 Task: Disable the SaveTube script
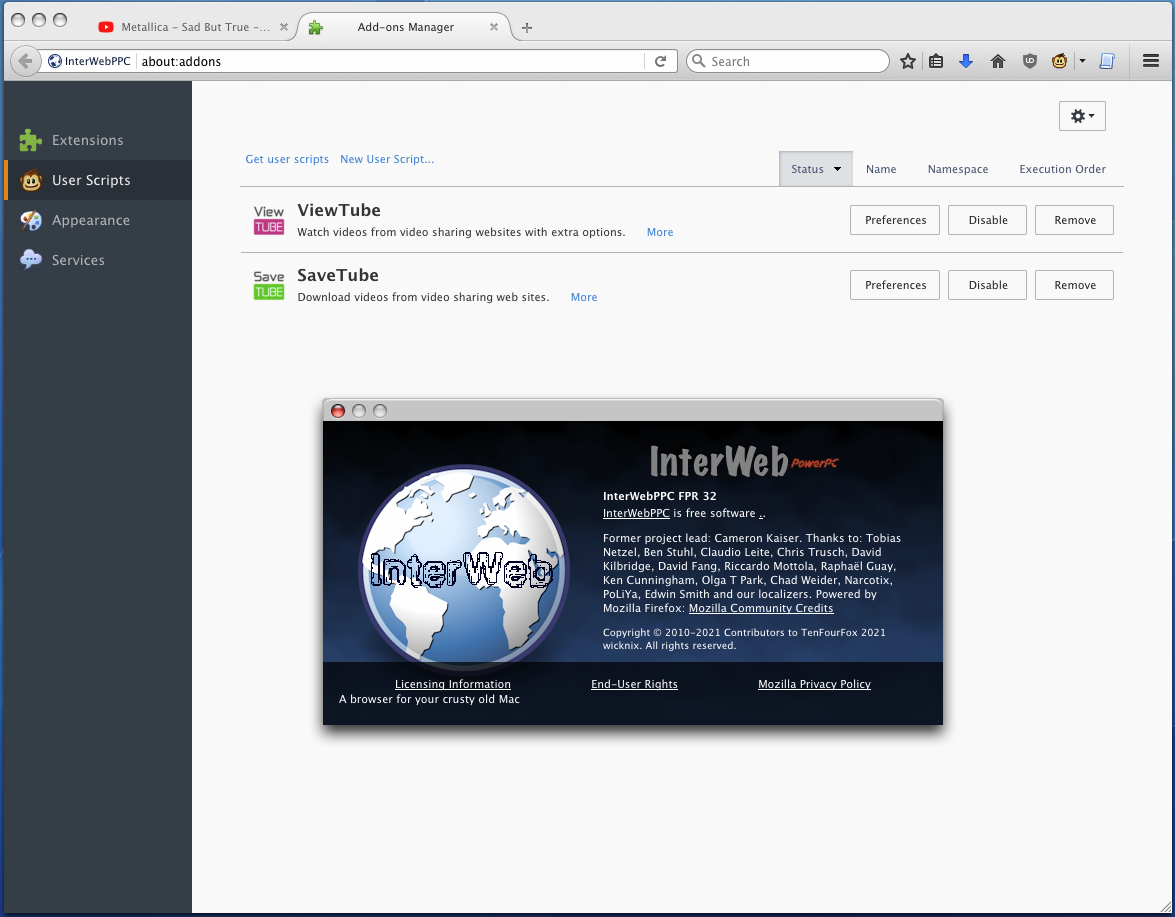987,285
